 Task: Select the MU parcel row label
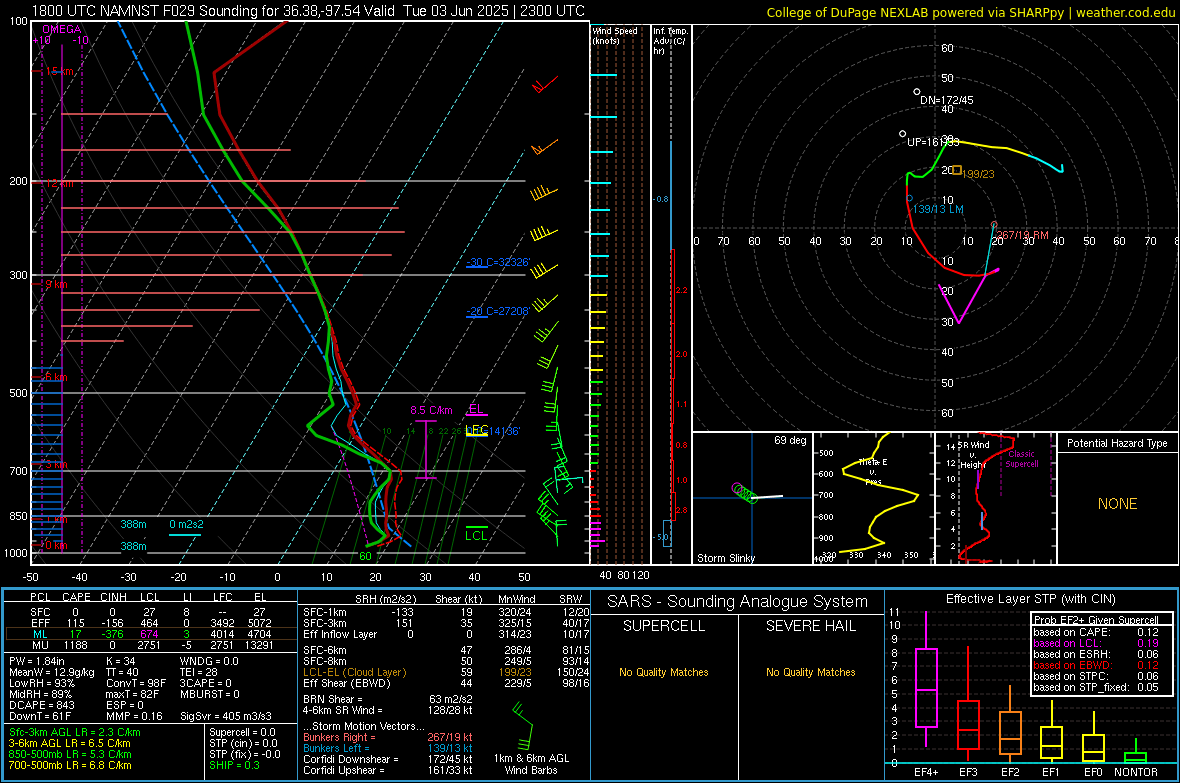[x=41, y=645]
